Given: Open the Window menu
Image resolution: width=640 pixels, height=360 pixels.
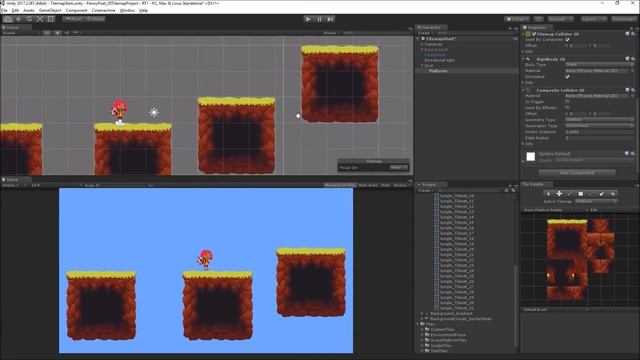Looking at the screenshot, I should pyautogui.click(x=127, y=10).
